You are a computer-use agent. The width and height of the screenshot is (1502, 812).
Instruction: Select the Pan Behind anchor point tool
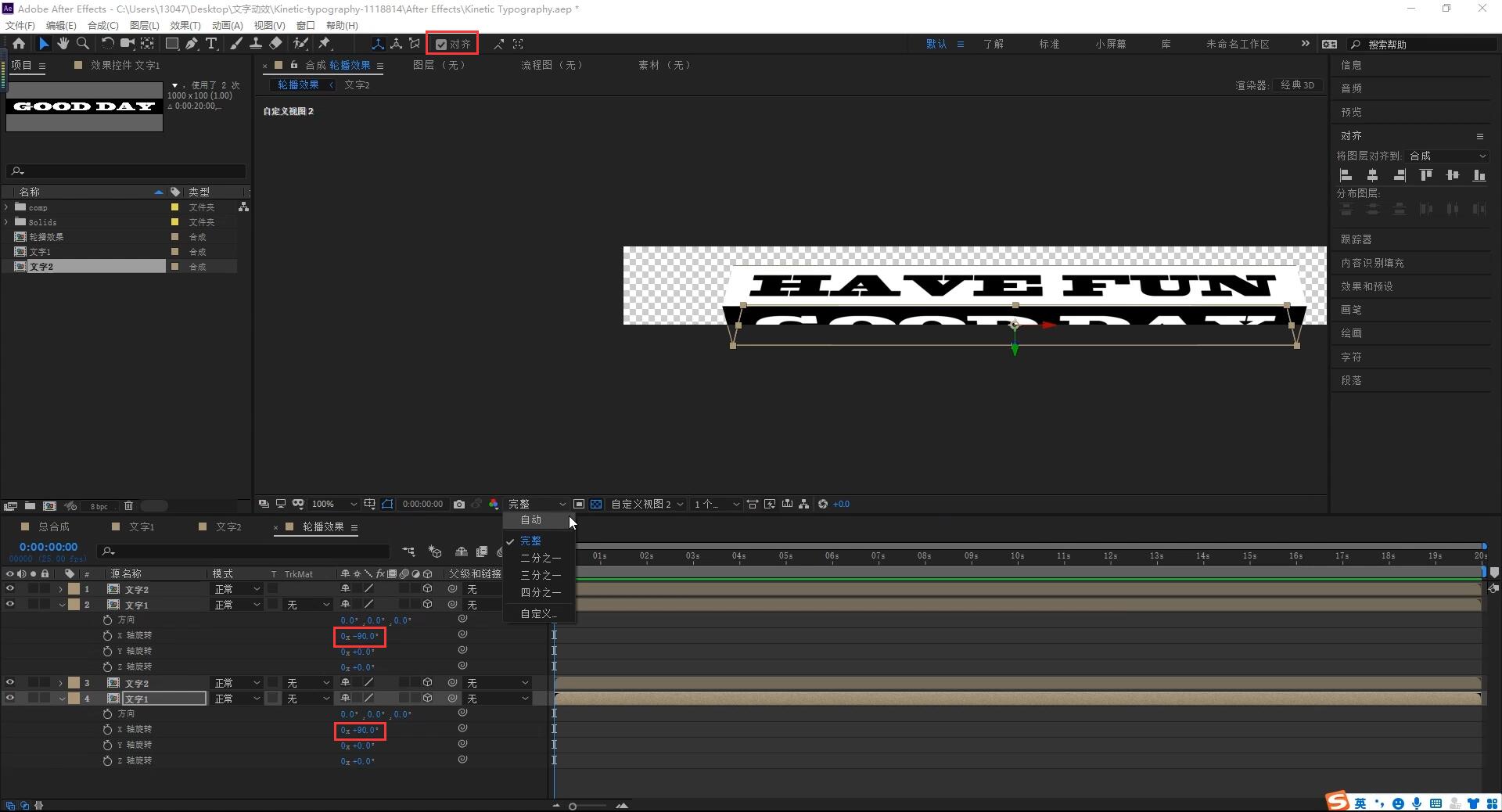[x=147, y=44]
